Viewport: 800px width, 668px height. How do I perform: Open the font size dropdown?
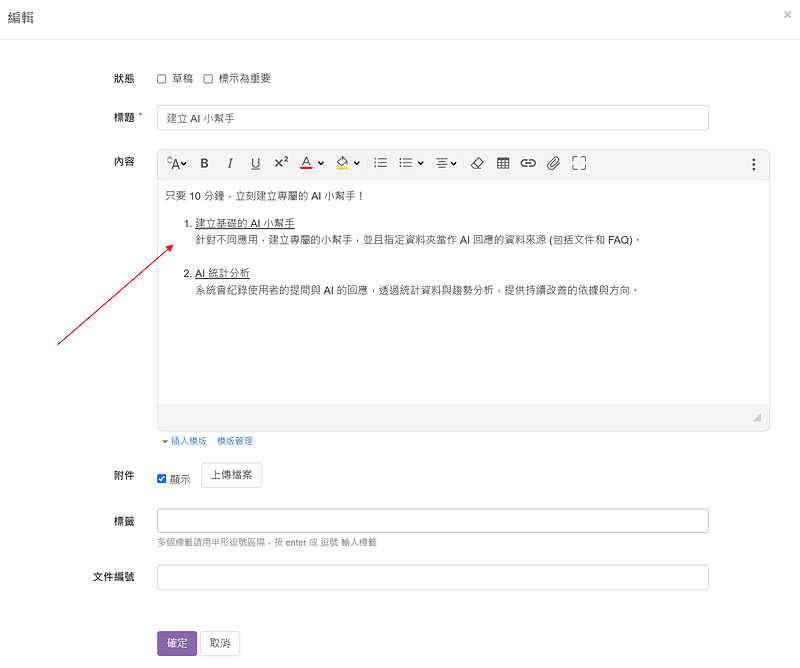176,164
